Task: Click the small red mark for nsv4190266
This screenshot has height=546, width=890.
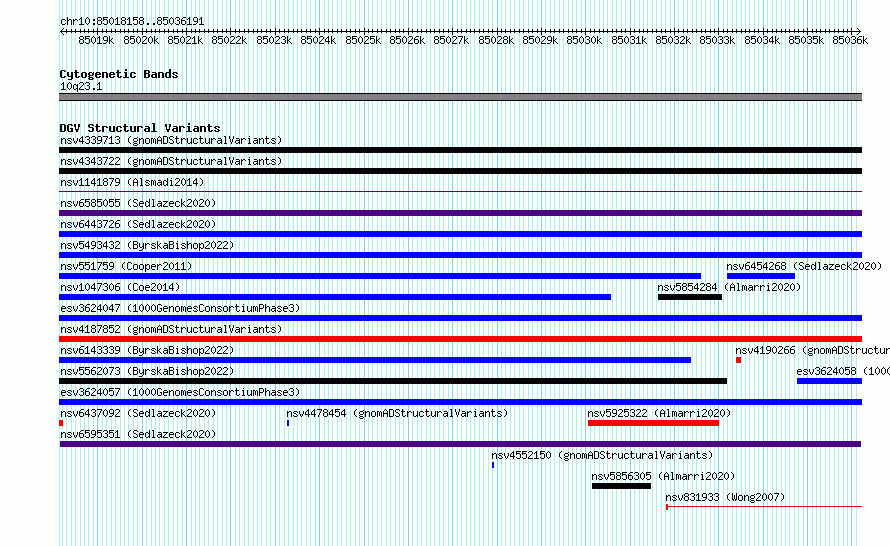Action: [738, 360]
